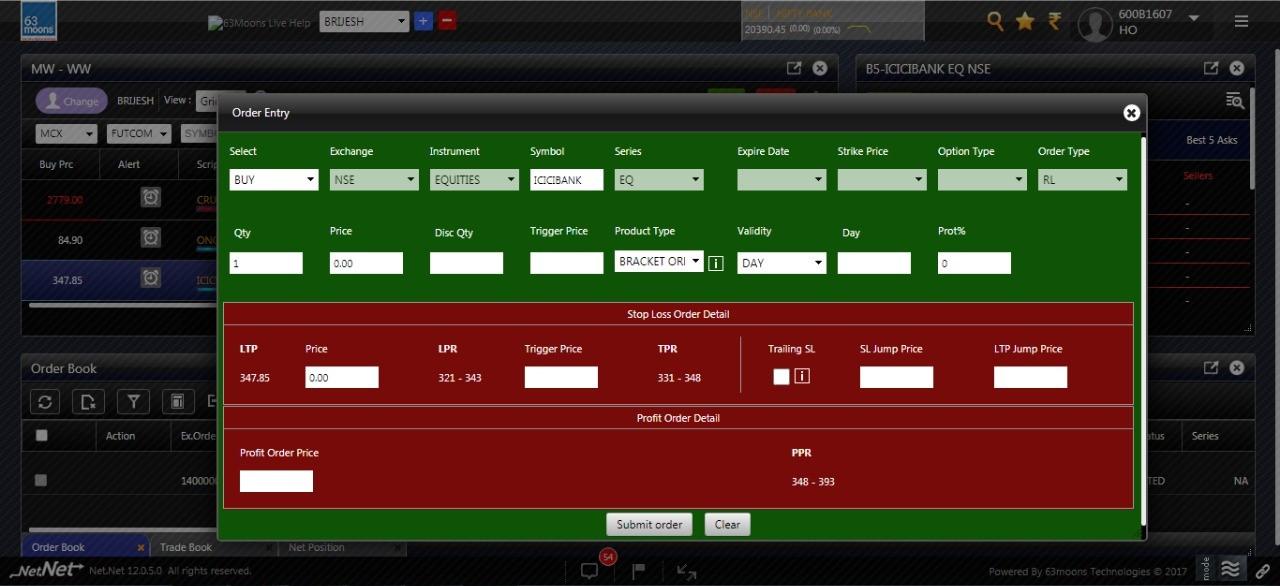This screenshot has height=586, width=1280.
Task: Click the Prot% input field
Action: coord(974,263)
